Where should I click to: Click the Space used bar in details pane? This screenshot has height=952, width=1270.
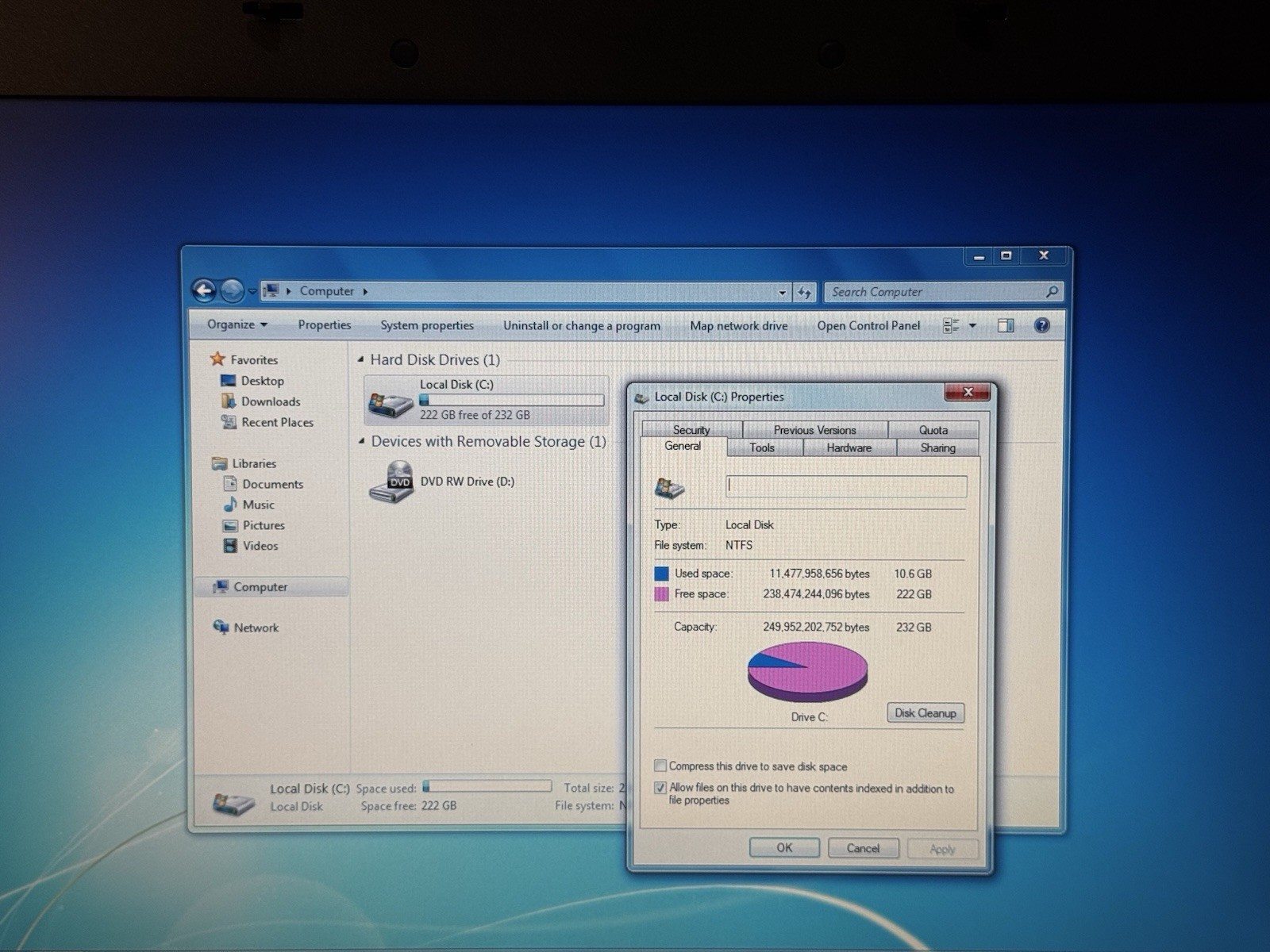[x=487, y=786]
